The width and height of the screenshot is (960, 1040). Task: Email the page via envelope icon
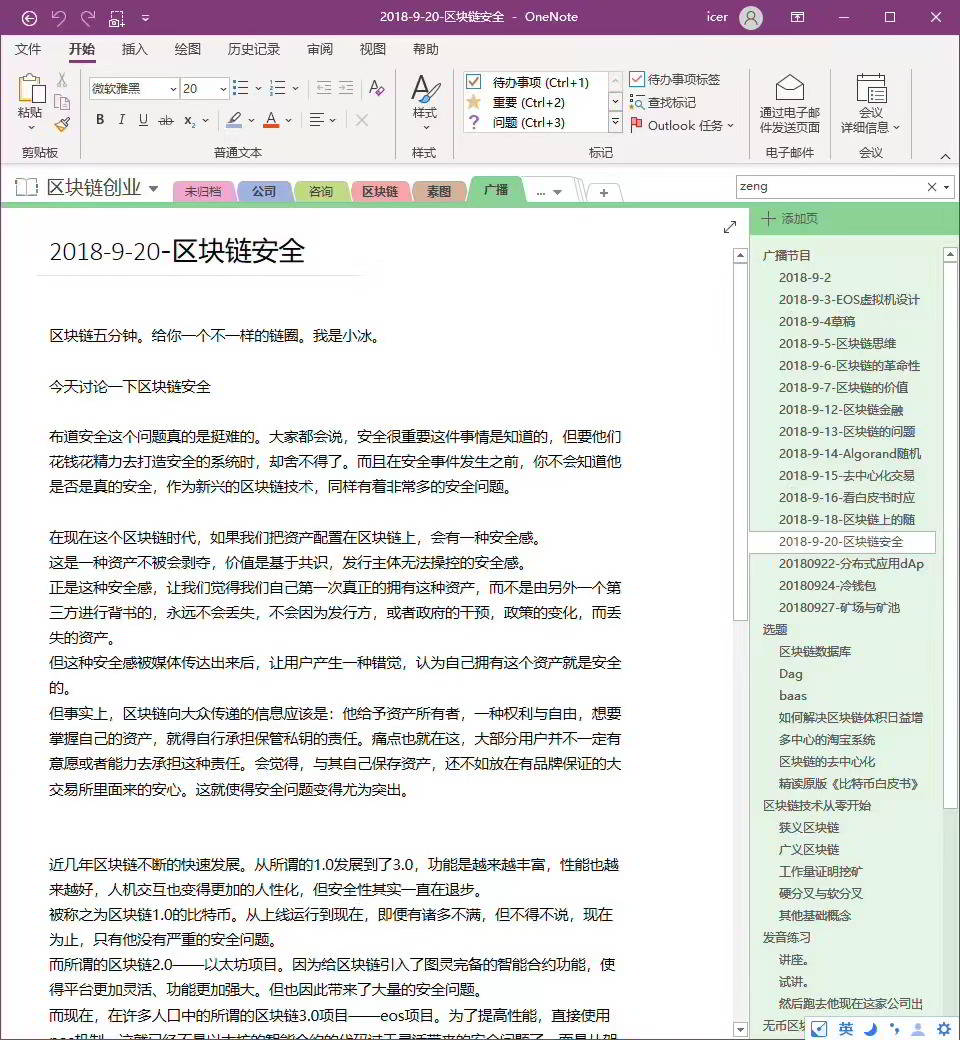click(x=789, y=103)
